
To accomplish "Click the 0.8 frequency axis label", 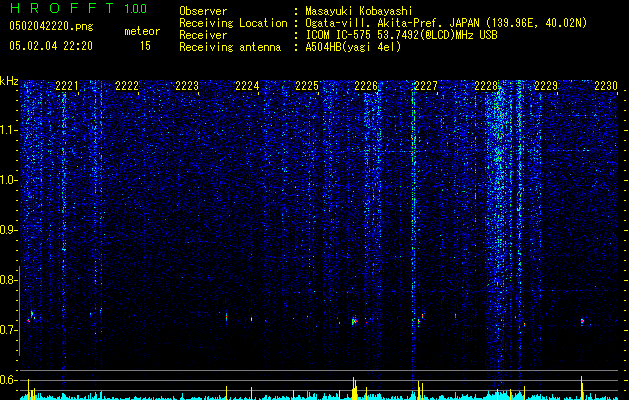I will pos(9,280).
